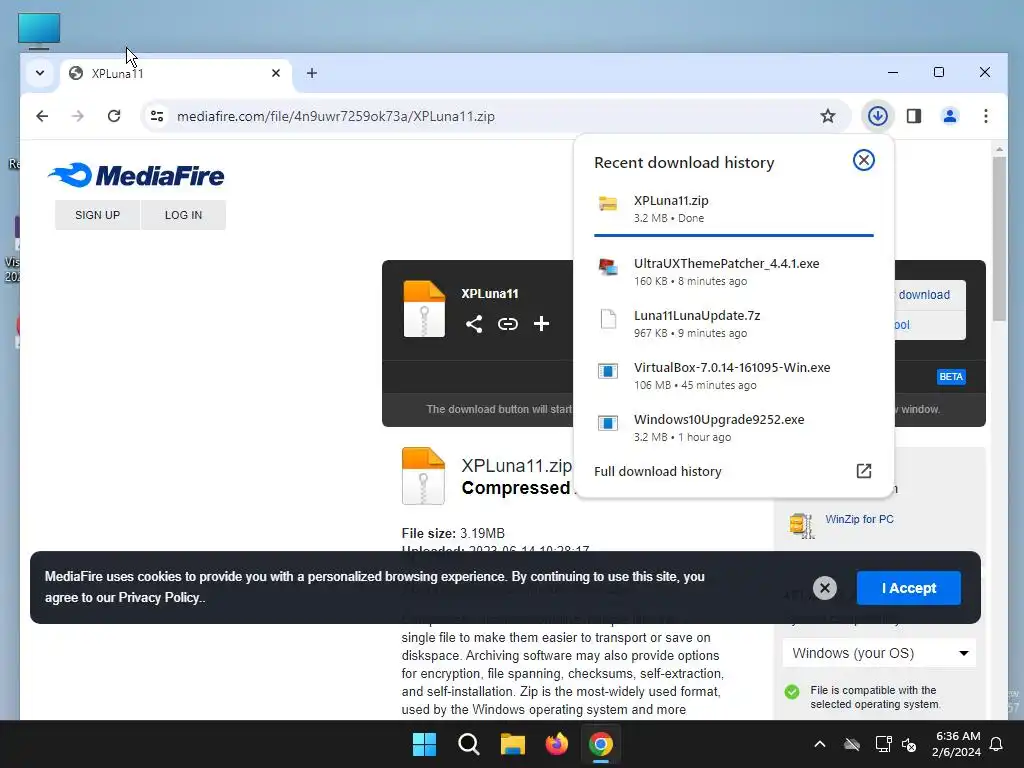Click the page vertical scrollbar thumb

point(999,238)
